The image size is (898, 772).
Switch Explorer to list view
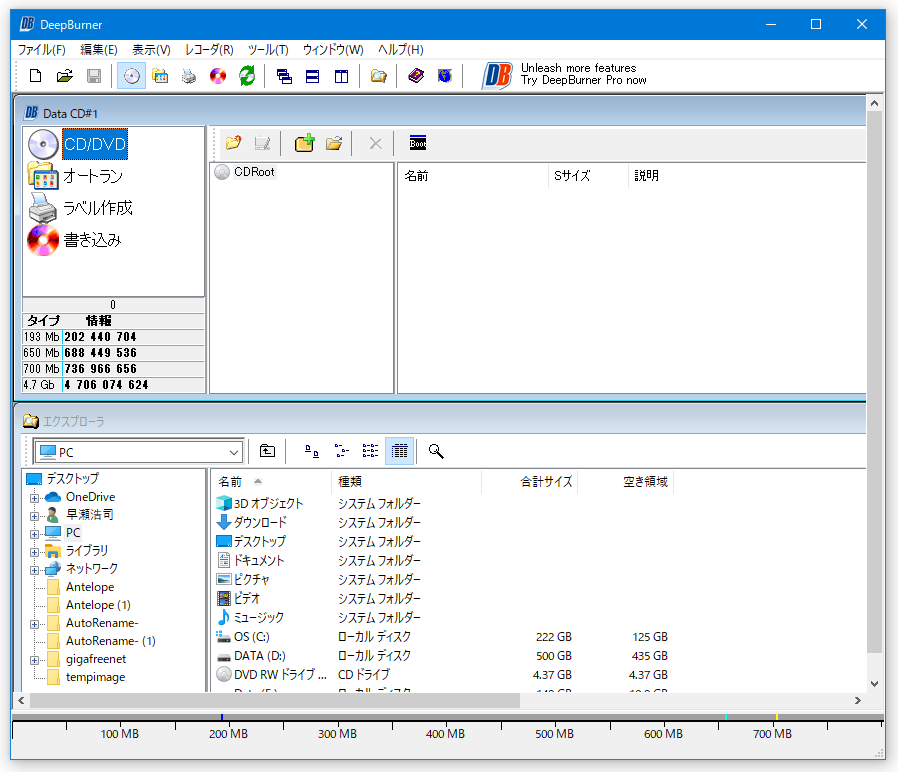click(x=371, y=451)
